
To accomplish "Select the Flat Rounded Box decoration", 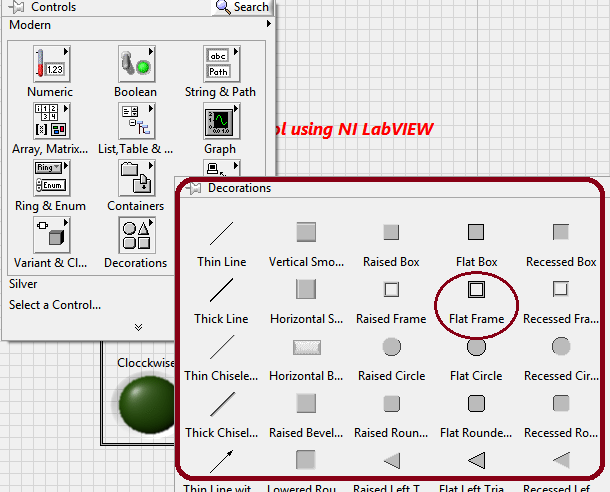I will click(x=476, y=403).
